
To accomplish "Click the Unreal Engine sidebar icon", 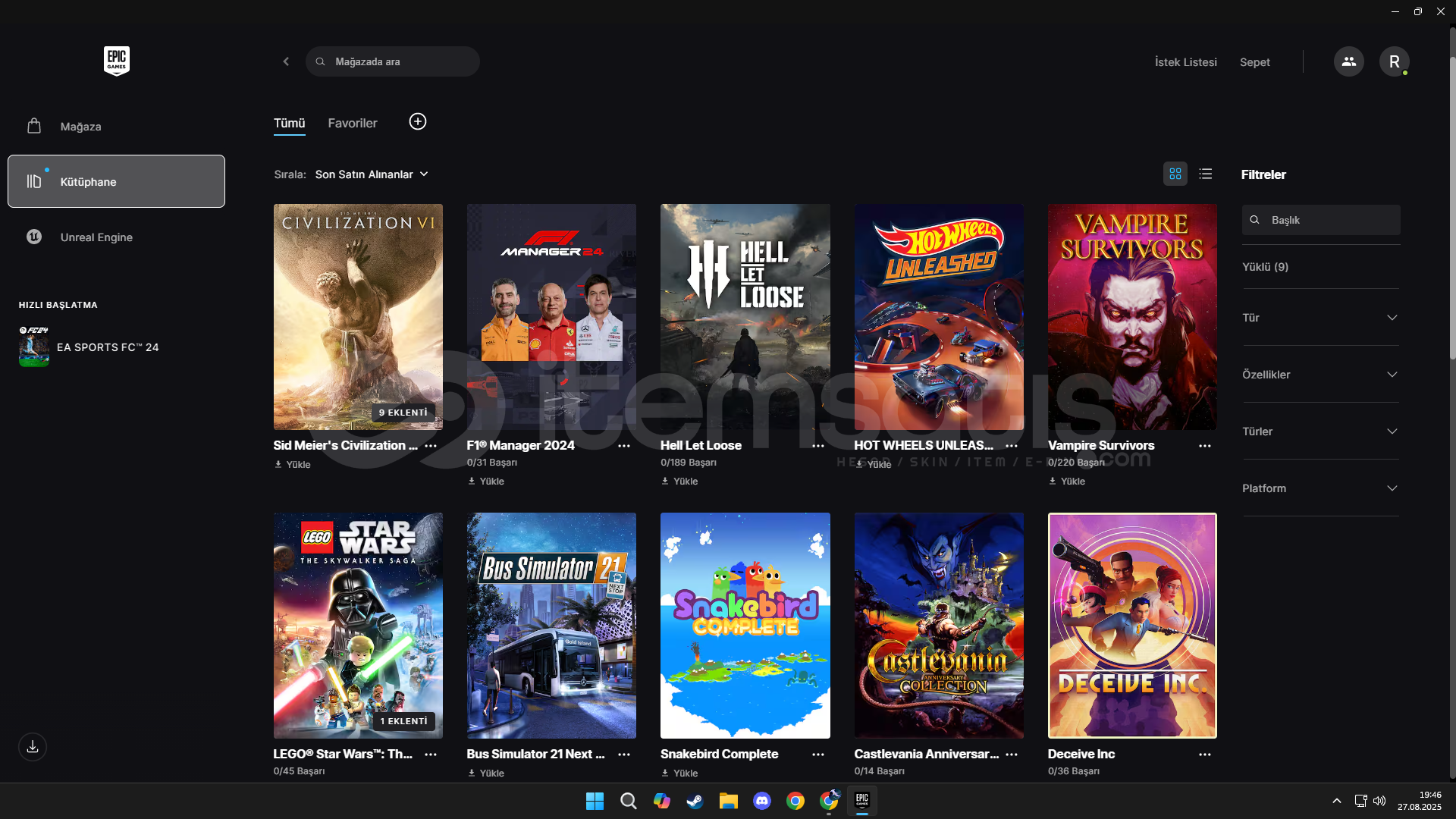I will point(34,237).
